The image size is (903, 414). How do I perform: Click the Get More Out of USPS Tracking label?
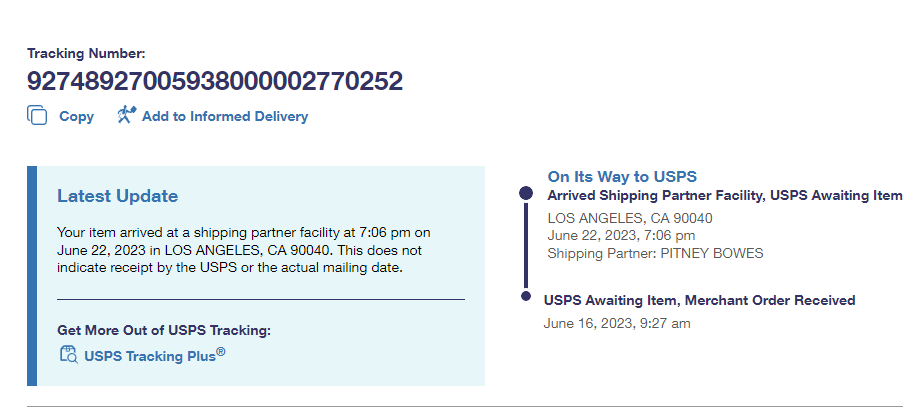click(164, 330)
